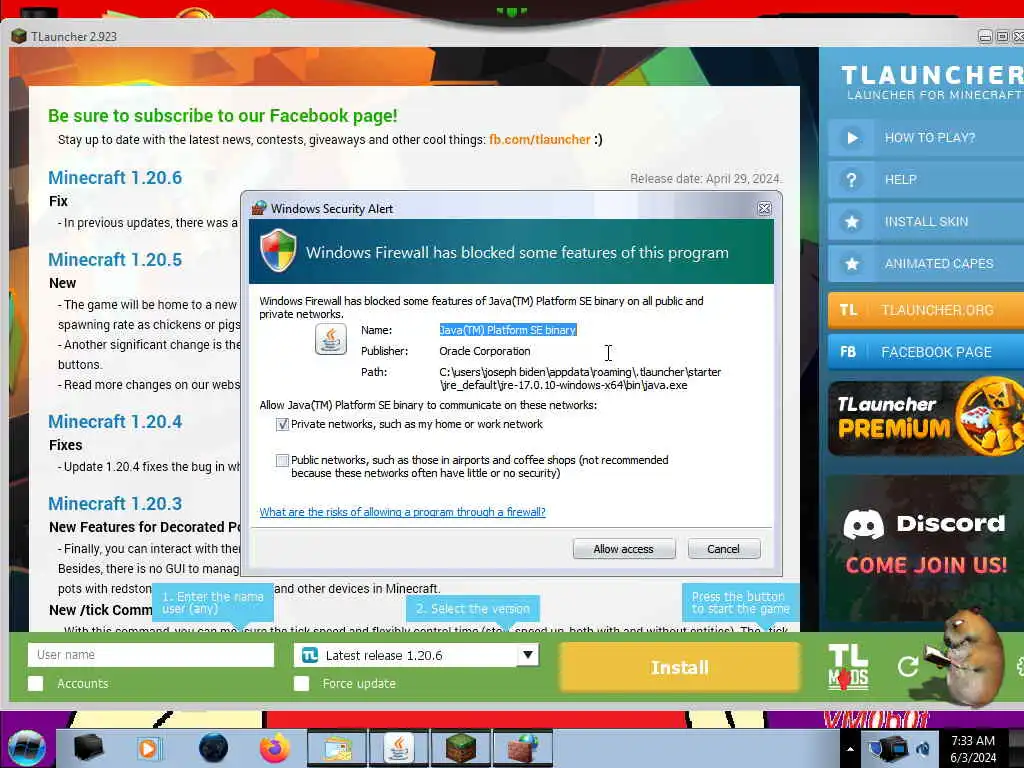This screenshot has width=1024, height=768.
Task: Open the dark blue globe browser in taskbar
Action: 213,748
